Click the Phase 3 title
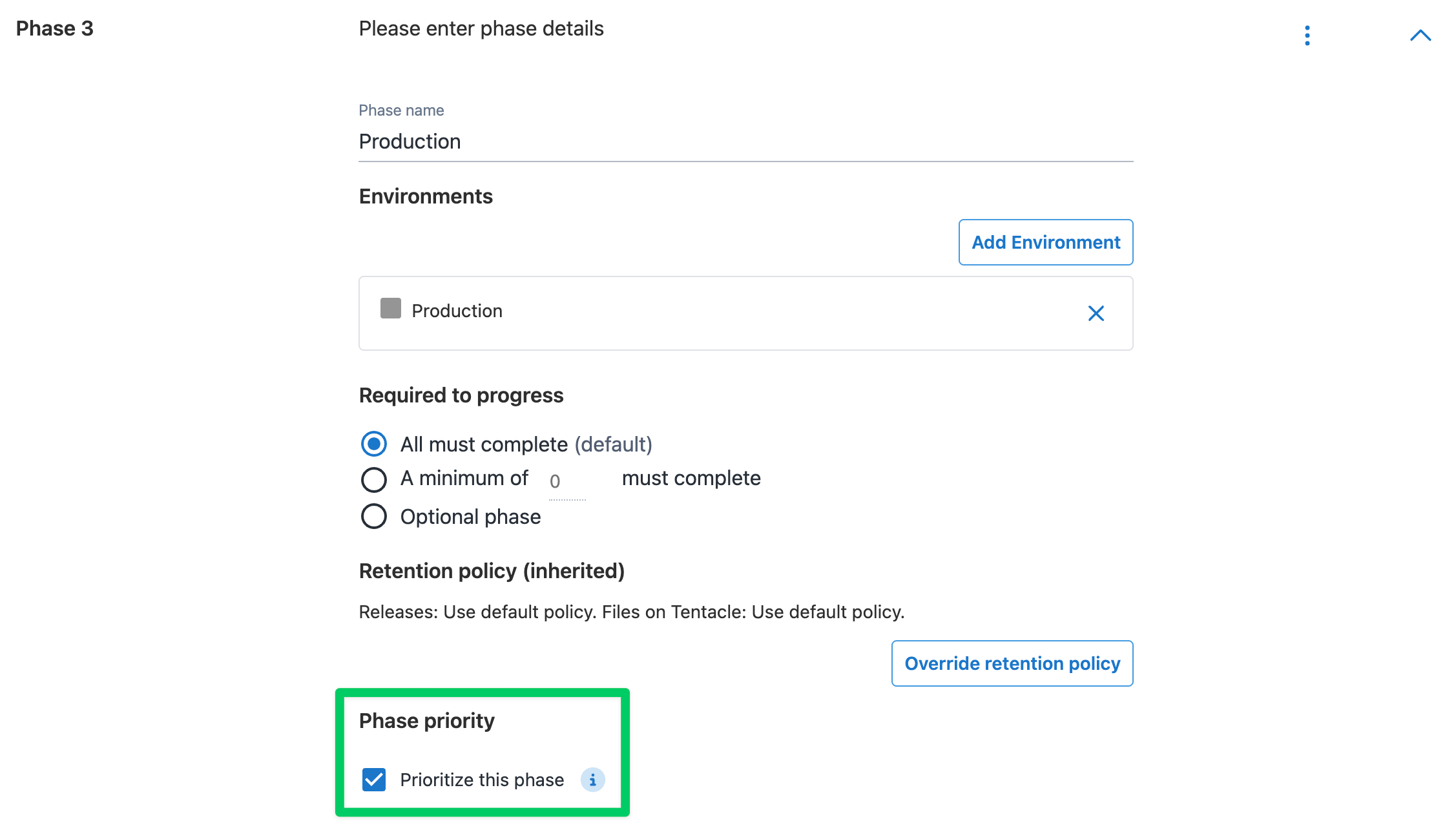This screenshot has width=1456, height=832. (x=55, y=28)
